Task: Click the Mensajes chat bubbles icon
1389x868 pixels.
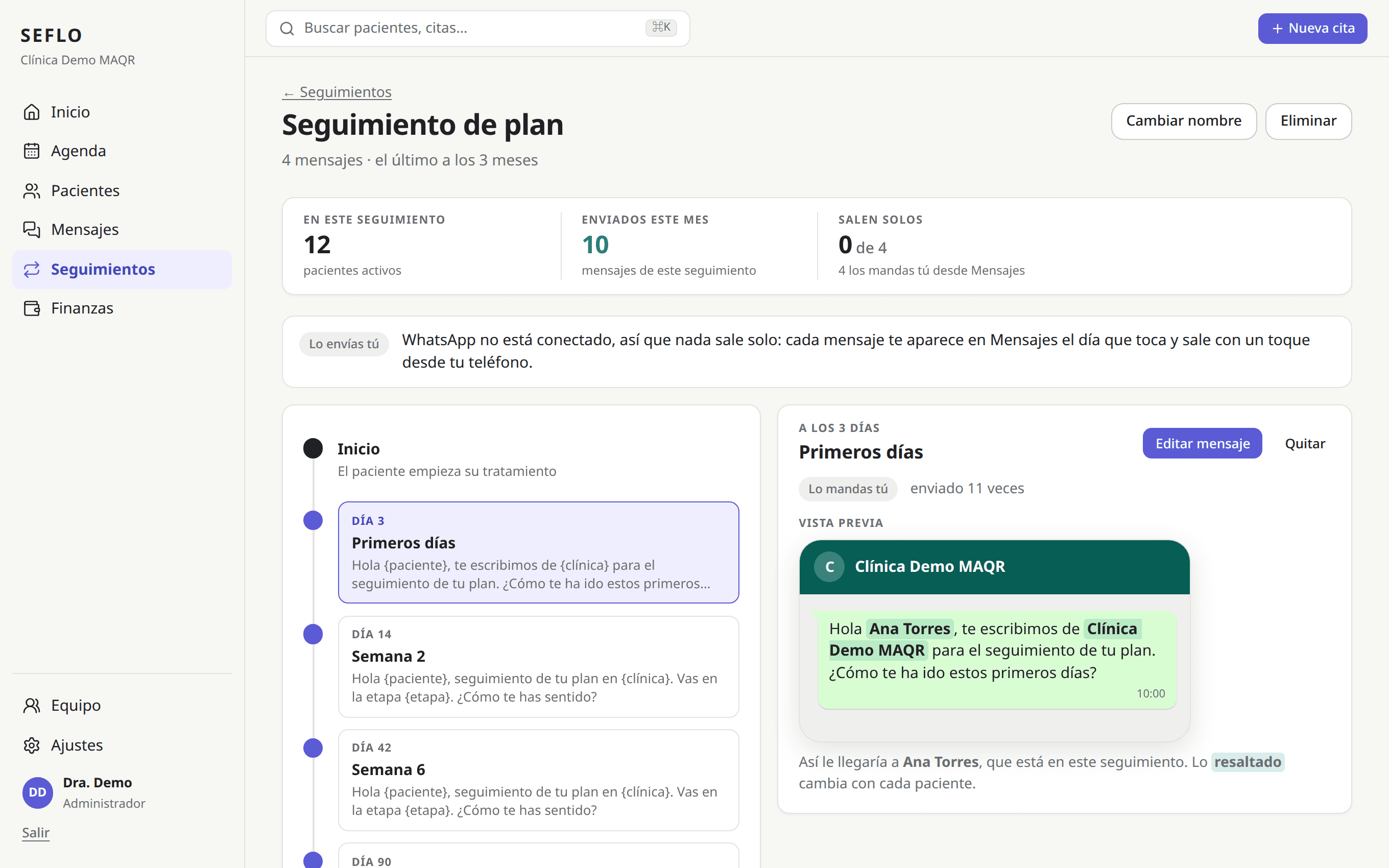Action: (32, 230)
